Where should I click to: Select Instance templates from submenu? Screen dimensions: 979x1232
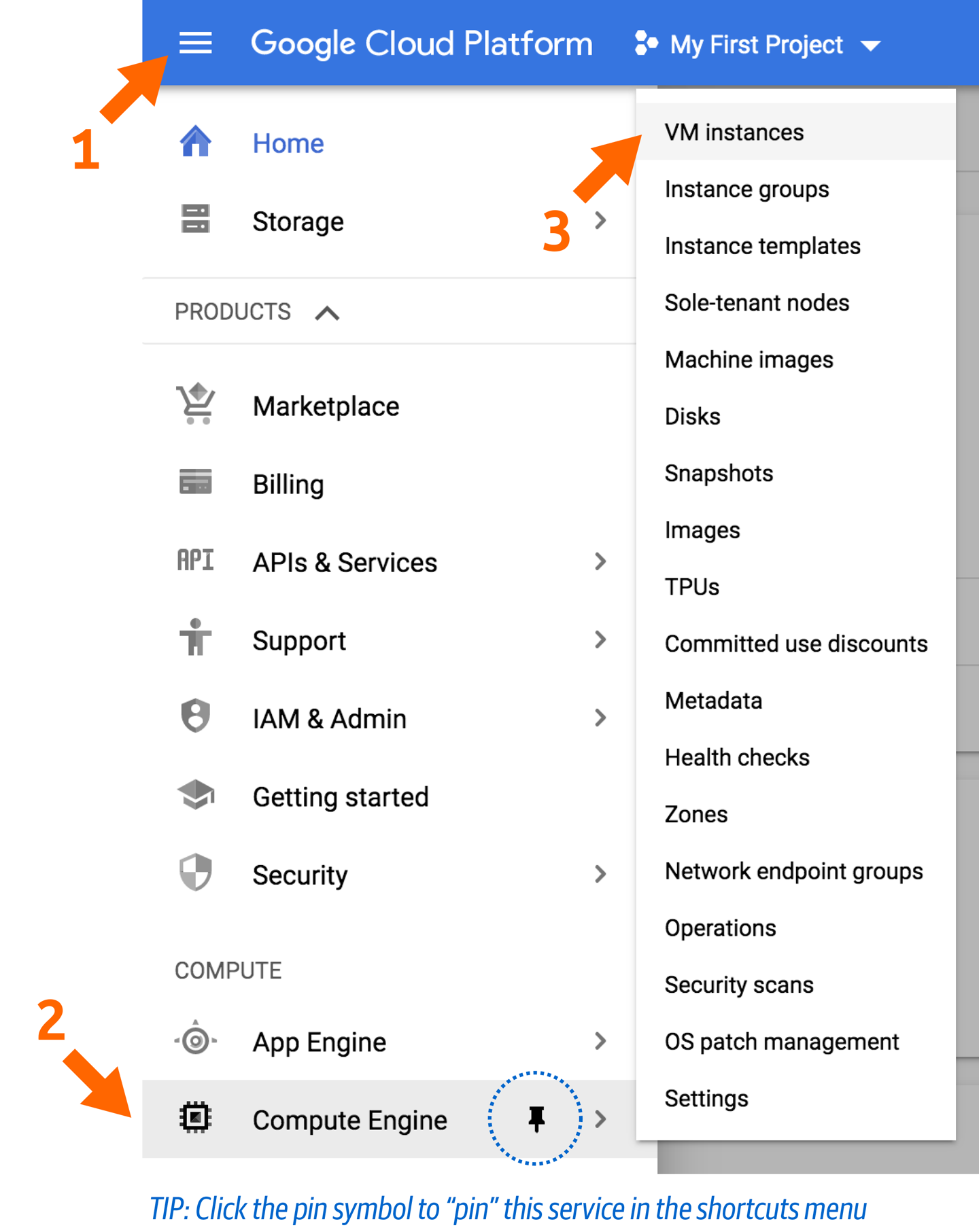pyautogui.click(x=796, y=246)
